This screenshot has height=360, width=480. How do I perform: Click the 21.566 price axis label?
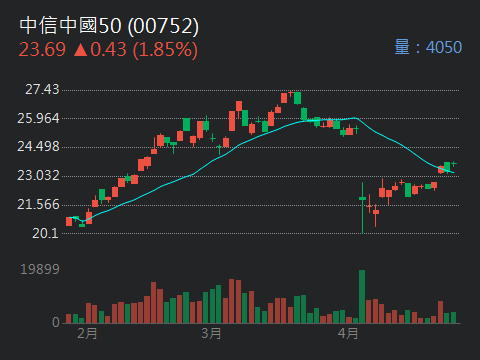pos(38,204)
